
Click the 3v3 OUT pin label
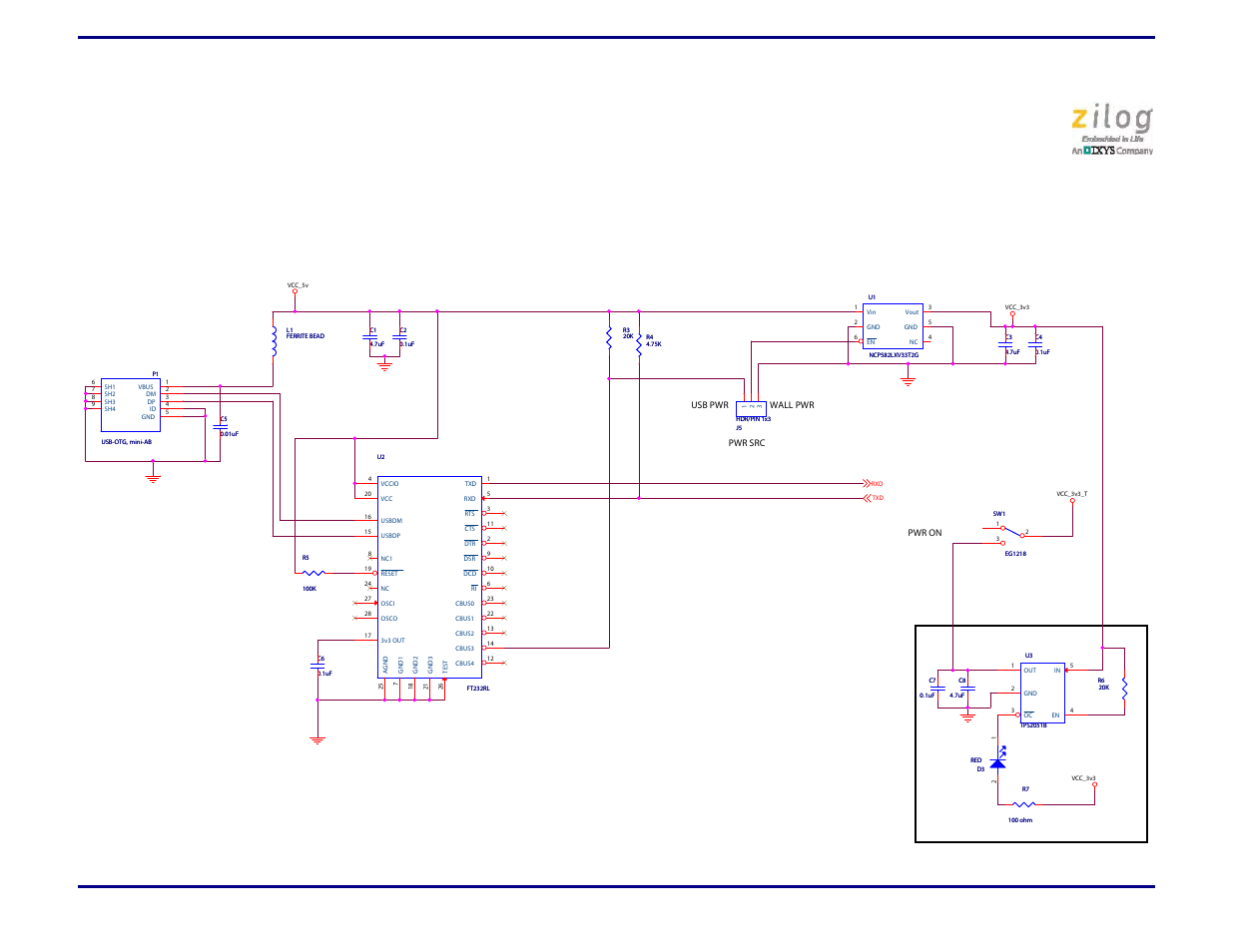click(392, 641)
